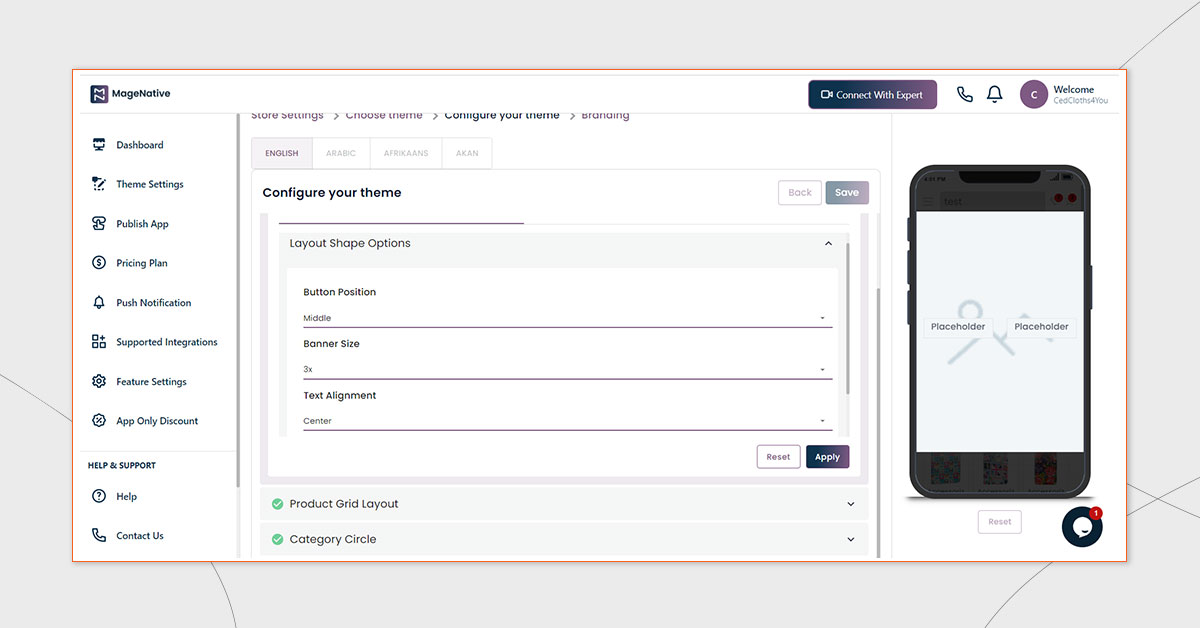This screenshot has width=1200, height=628.
Task: Click the MageNative logo
Action: tap(130, 94)
